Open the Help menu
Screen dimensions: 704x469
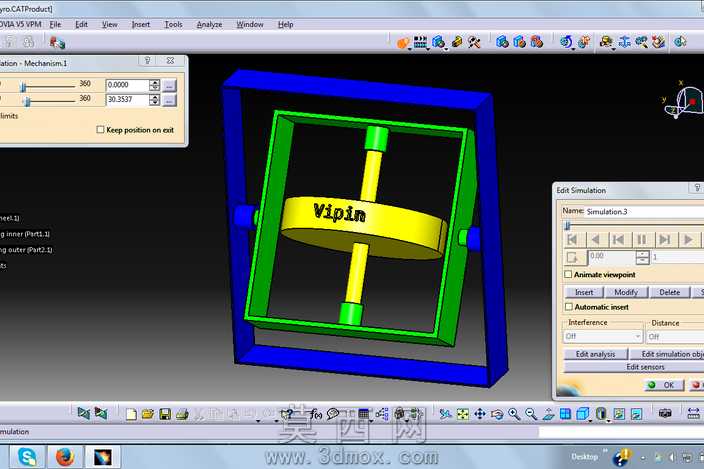click(x=286, y=24)
